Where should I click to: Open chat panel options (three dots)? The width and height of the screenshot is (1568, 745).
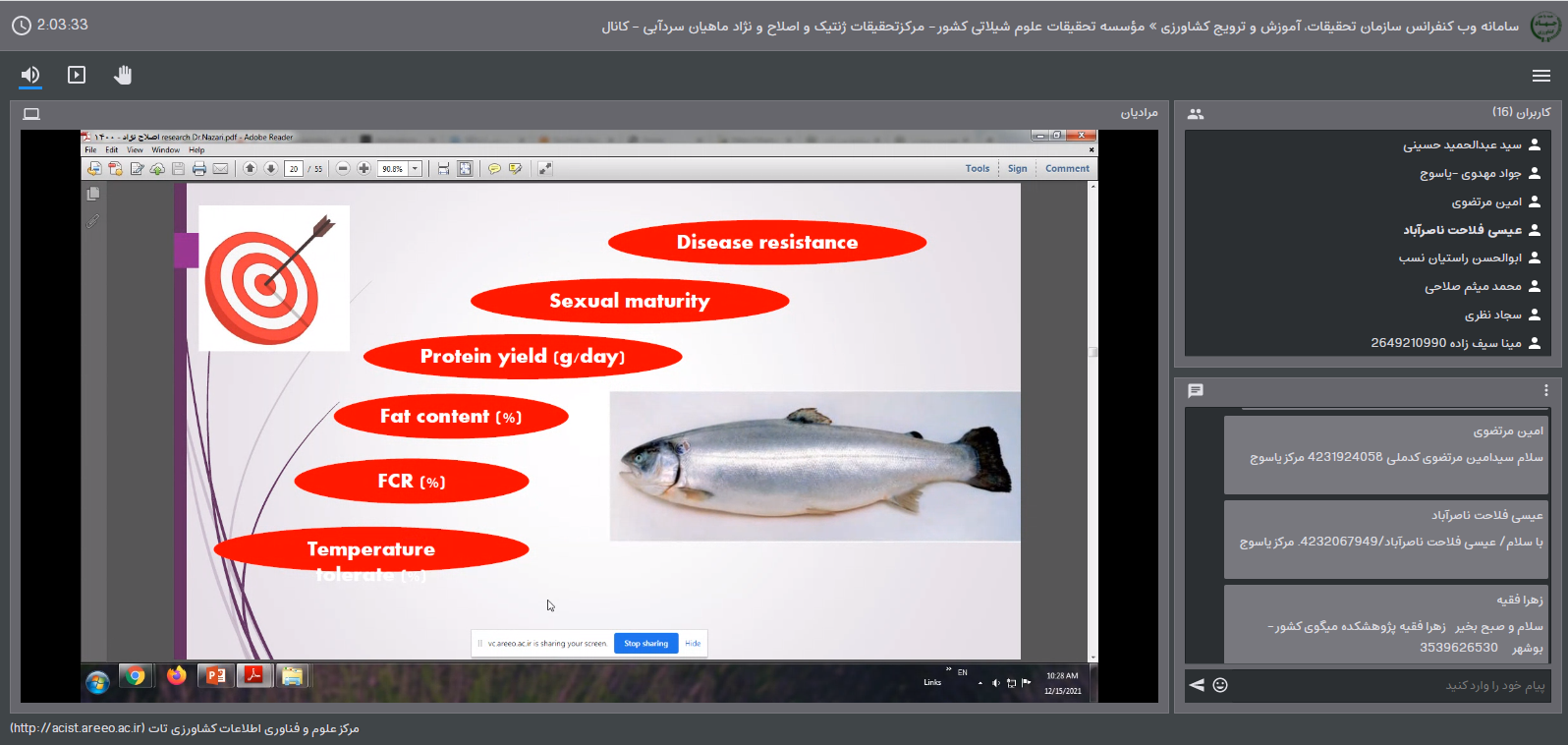[1545, 390]
